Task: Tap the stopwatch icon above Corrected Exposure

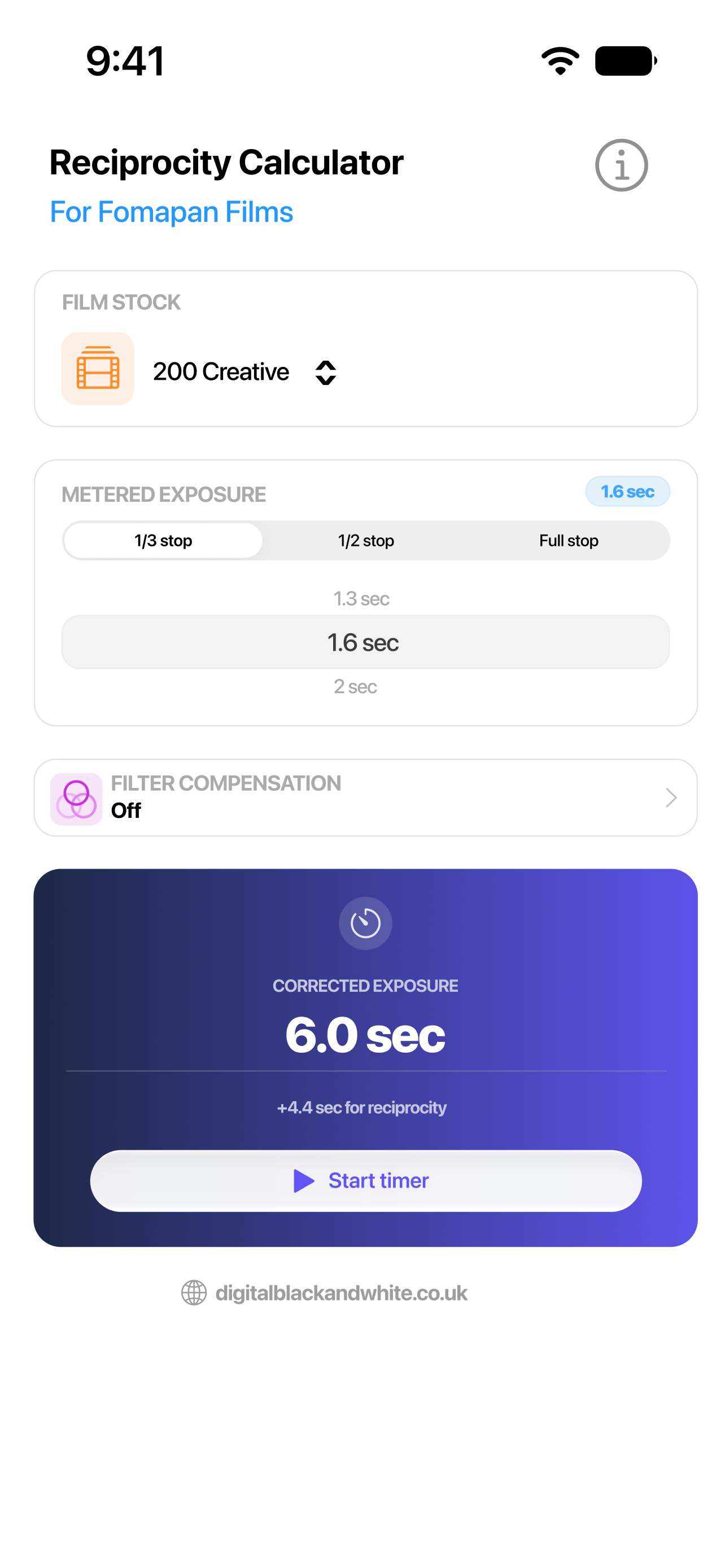Action: (x=365, y=923)
